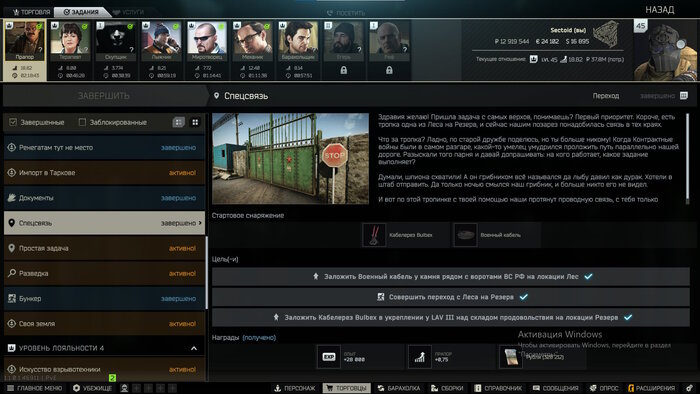The height and width of the screenshot is (394, 700).
Task: Open quest Разведка
Action: tap(104, 273)
